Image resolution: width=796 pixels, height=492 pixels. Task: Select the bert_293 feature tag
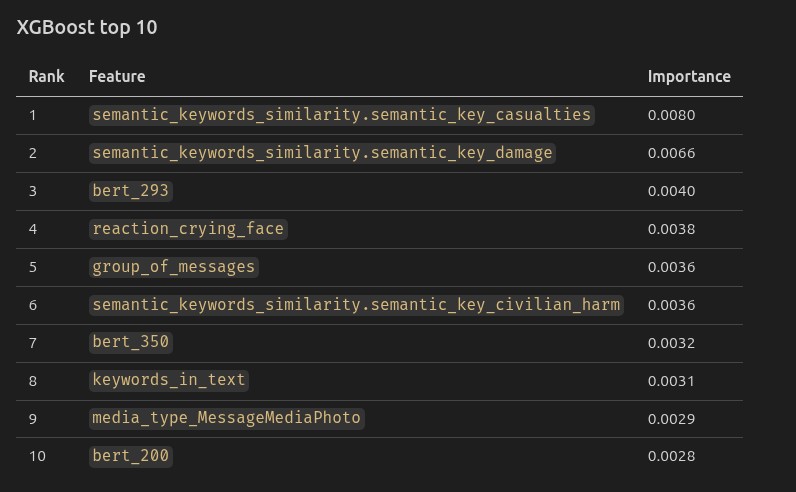tap(130, 191)
